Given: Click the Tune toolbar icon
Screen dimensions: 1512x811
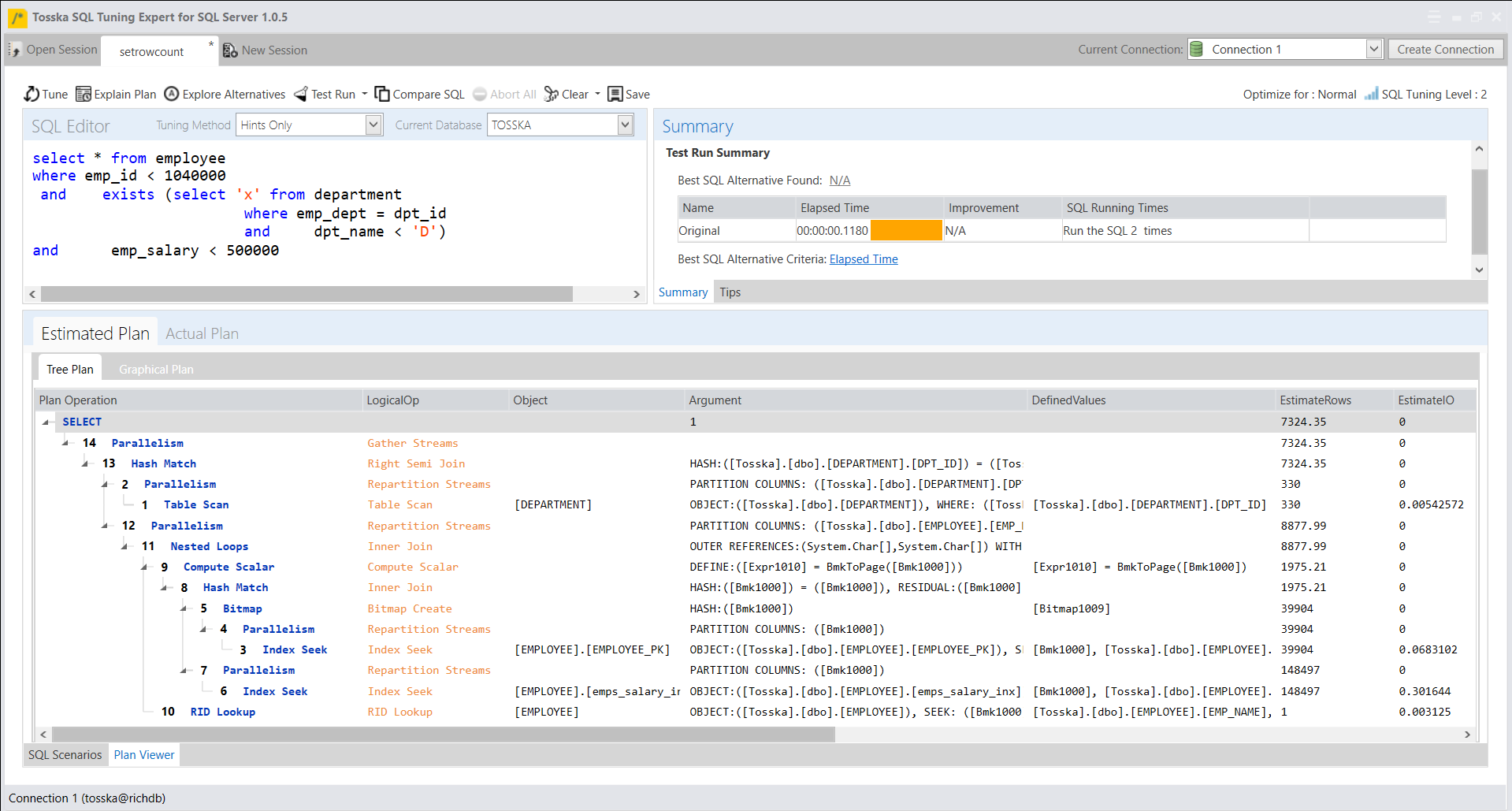Looking at the screenshot, I should (32, 94).
